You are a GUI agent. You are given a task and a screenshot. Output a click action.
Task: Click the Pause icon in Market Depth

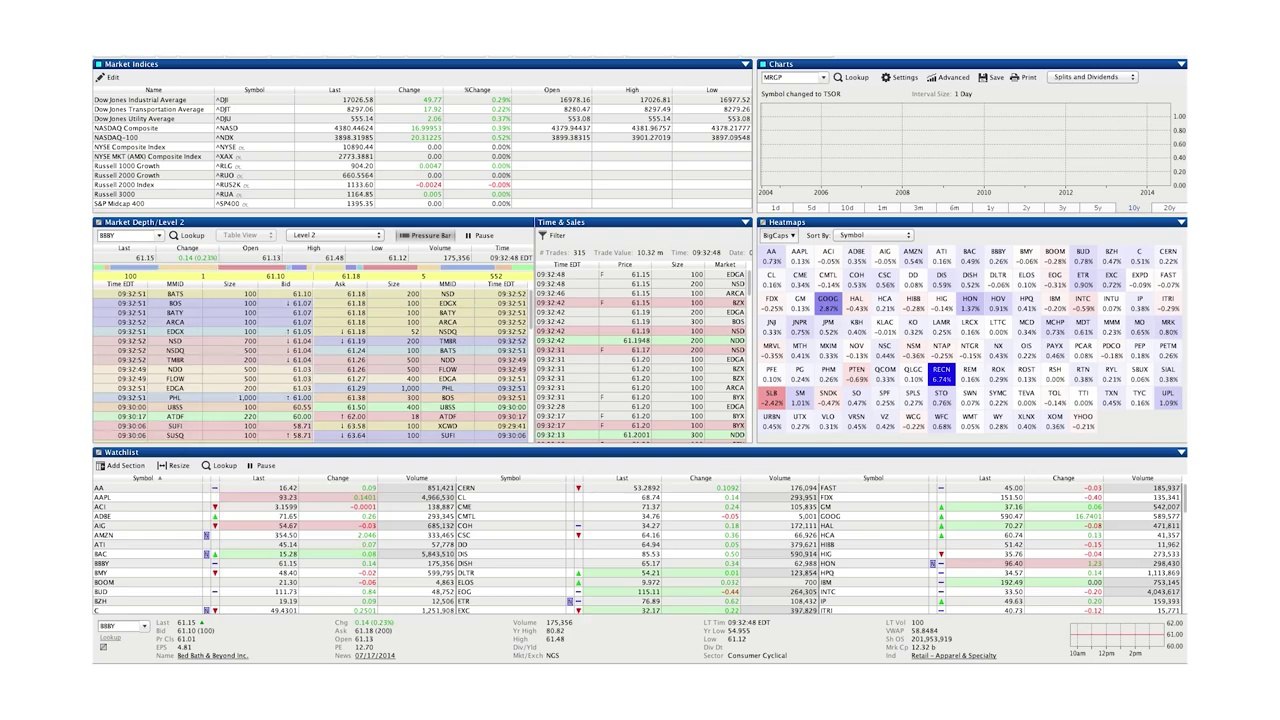point(468,236)
